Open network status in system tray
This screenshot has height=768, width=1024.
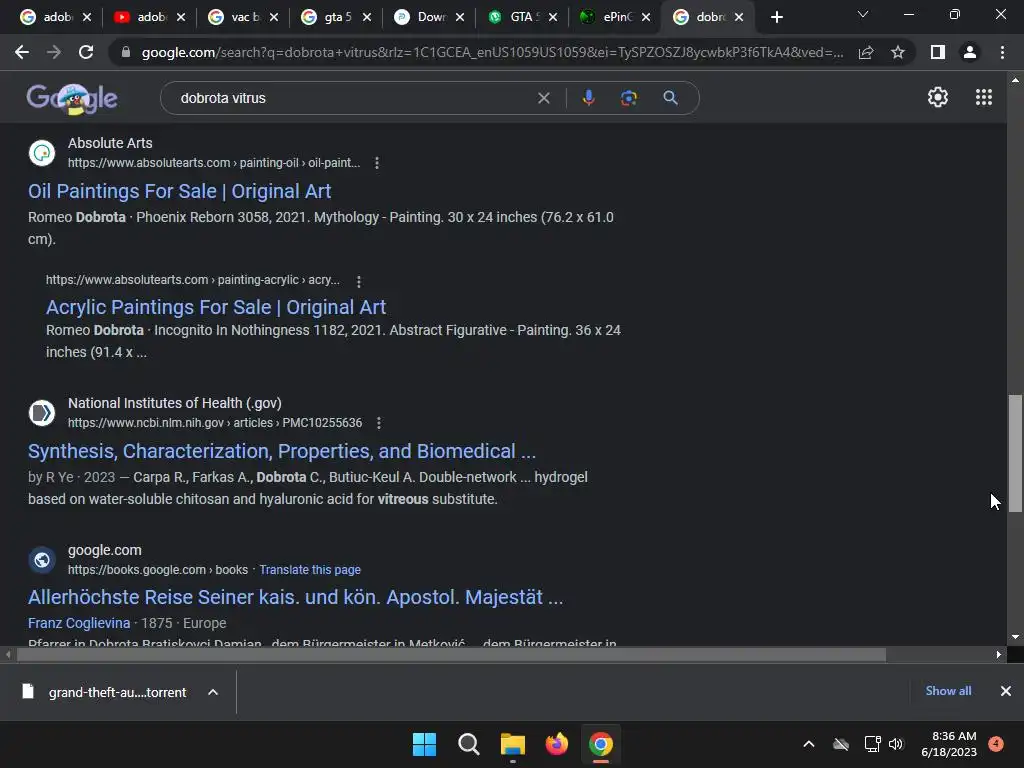(x=872, y=744)
